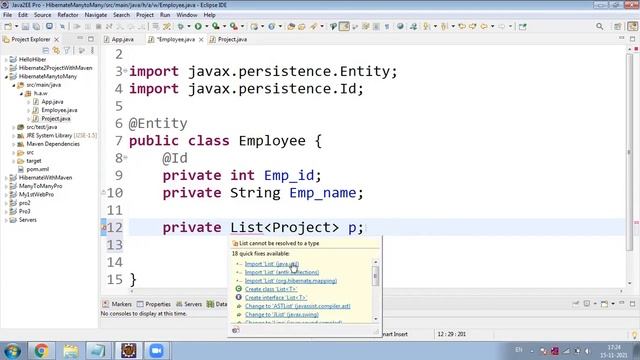The height and width of the screenshot is (360, 640).
Task: Click the Create interface purple icon
Action: [x=239, y=298]
